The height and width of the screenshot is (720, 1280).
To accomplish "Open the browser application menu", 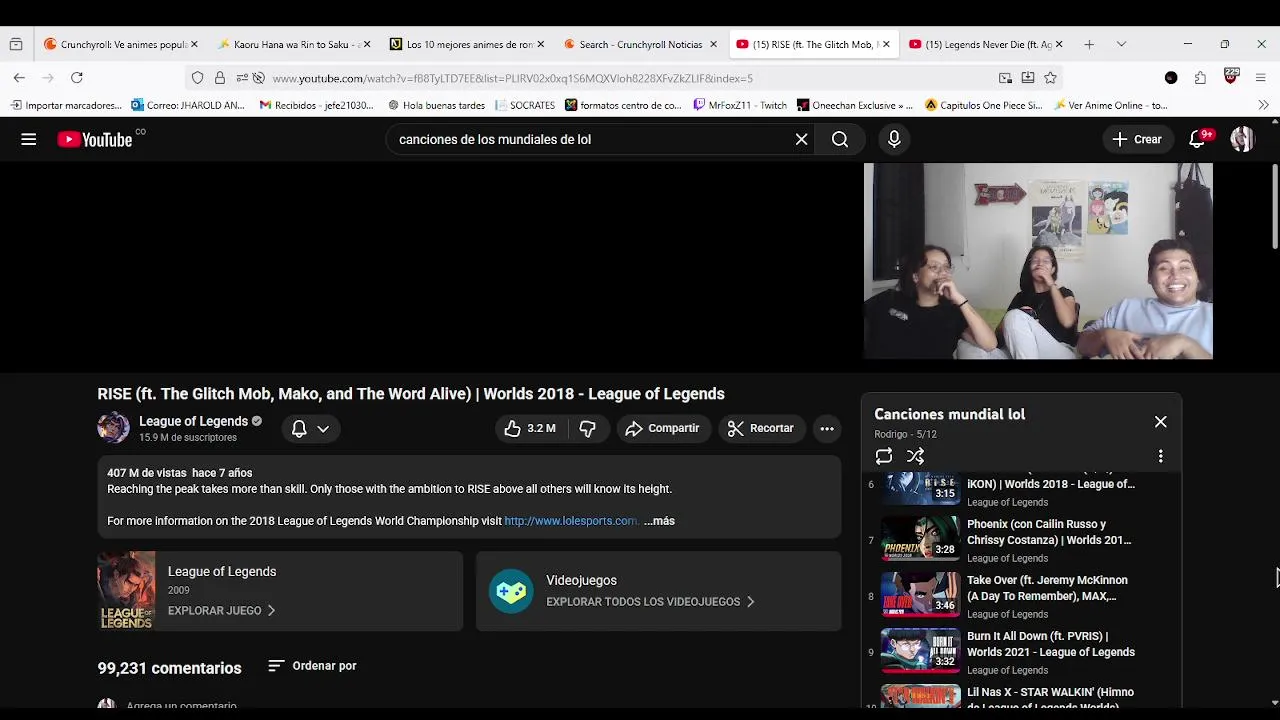I will click(x=1260, y=77).
